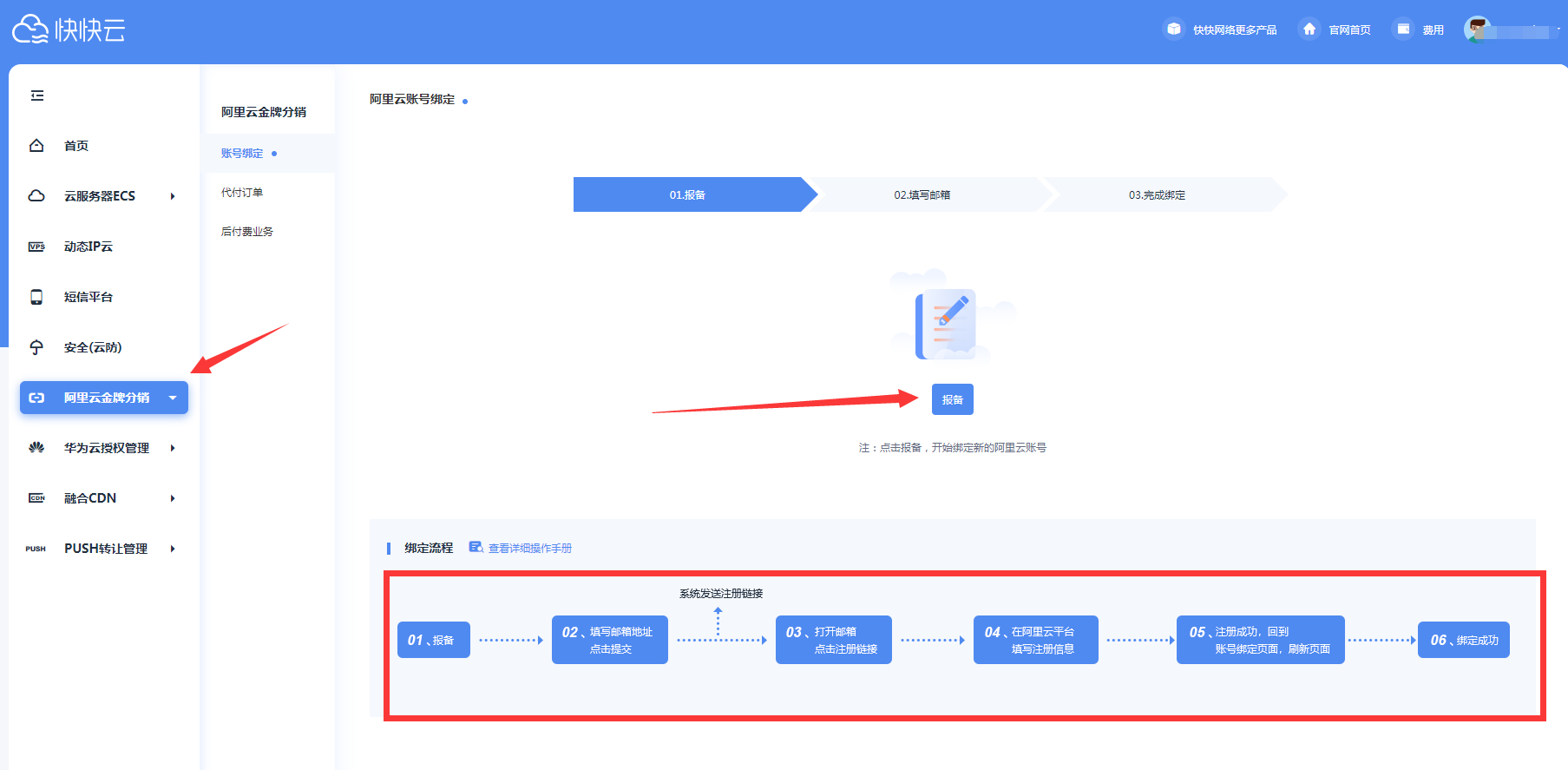Expand the 云服务器ECS submenu arrow
Screen dimensions: 1568x770
pyautogui.click(x=173, y=196)
